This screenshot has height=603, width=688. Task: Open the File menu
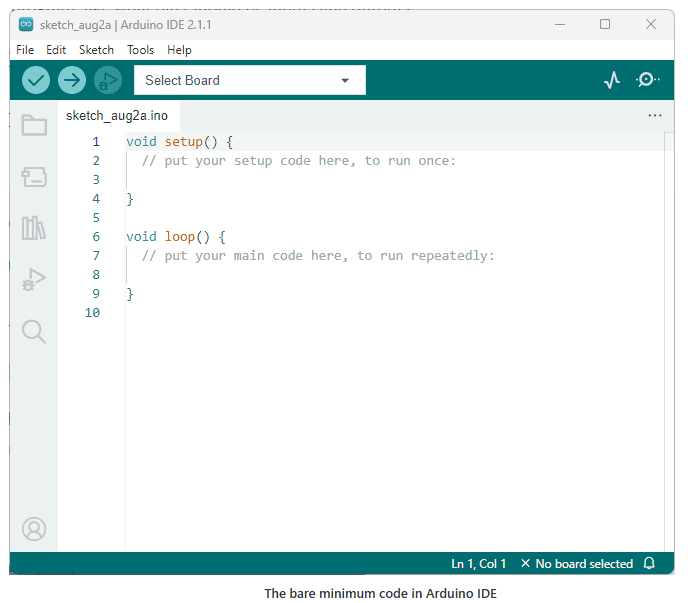point(25,49)
